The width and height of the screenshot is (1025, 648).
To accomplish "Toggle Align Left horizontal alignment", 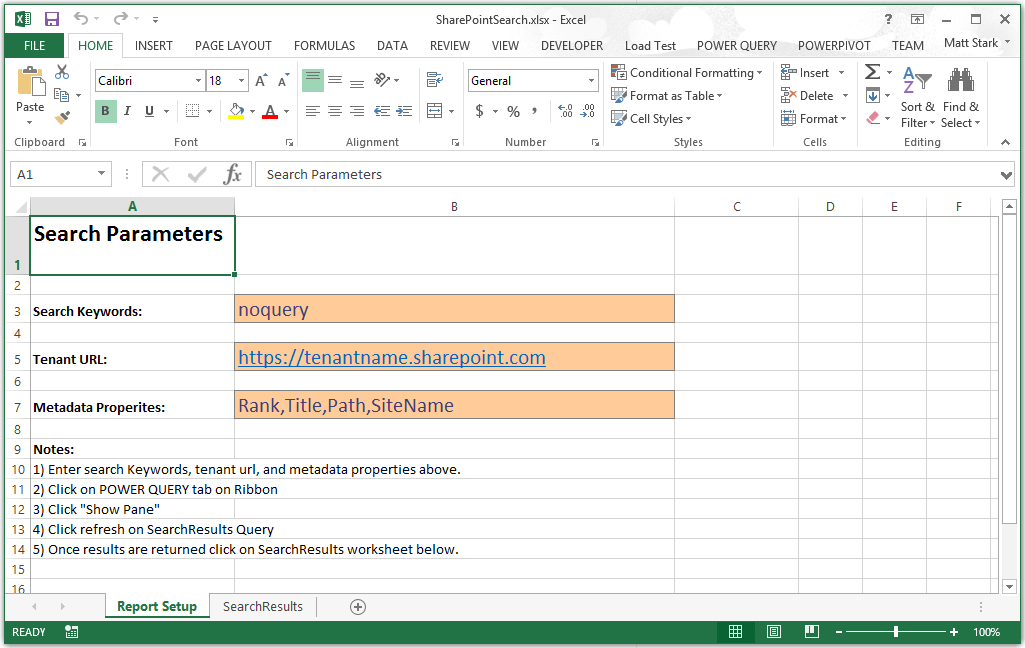I will [x=313, y=111].
